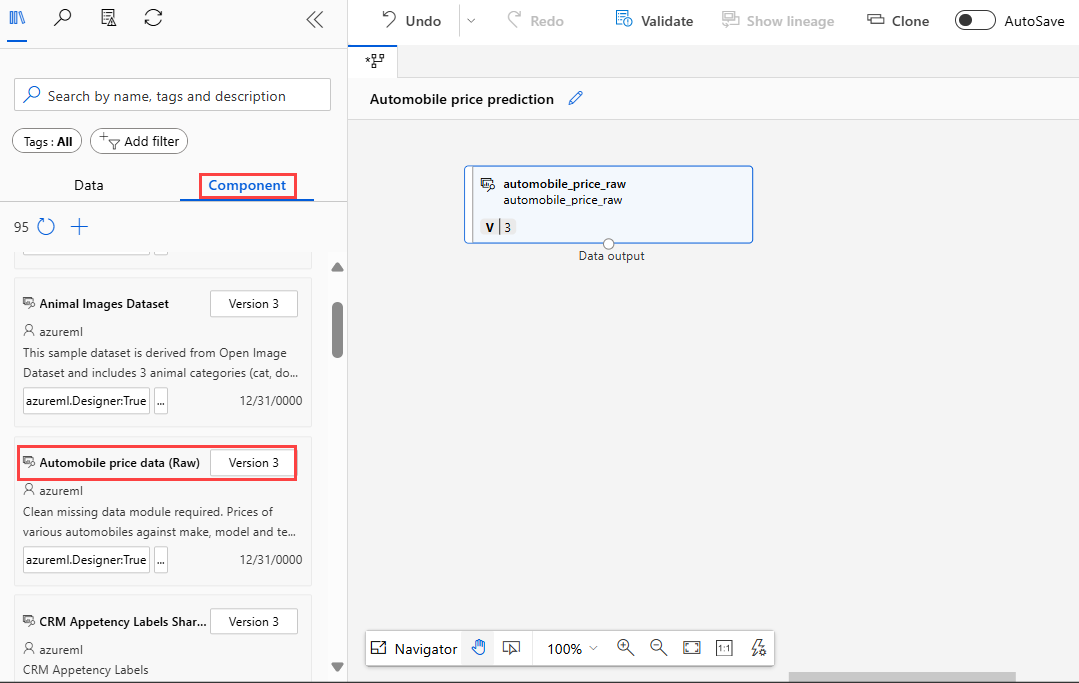The image size is (1079, 683).
Task: Click the Navigator map icon
Action: (378, 648)
